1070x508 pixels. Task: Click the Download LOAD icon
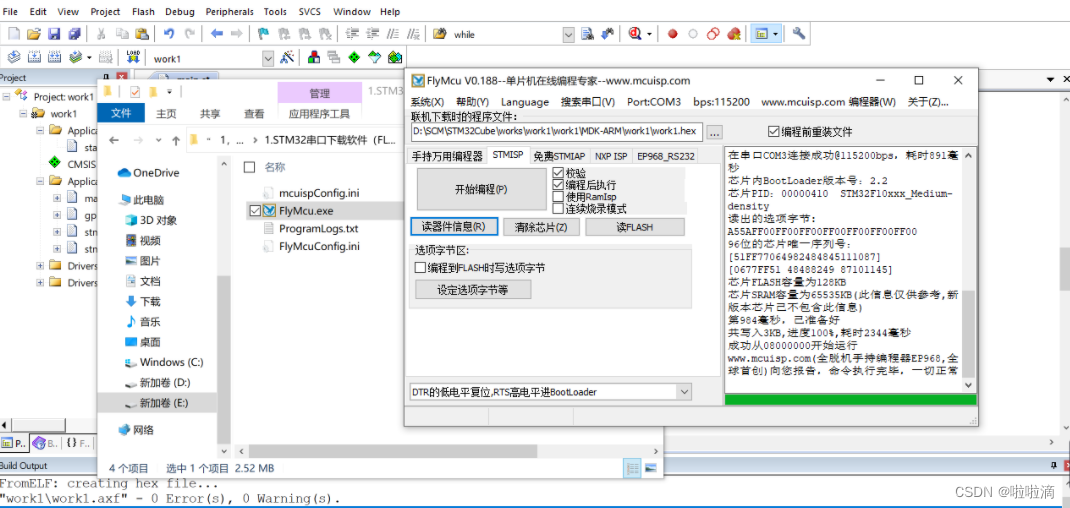[134, 57]
